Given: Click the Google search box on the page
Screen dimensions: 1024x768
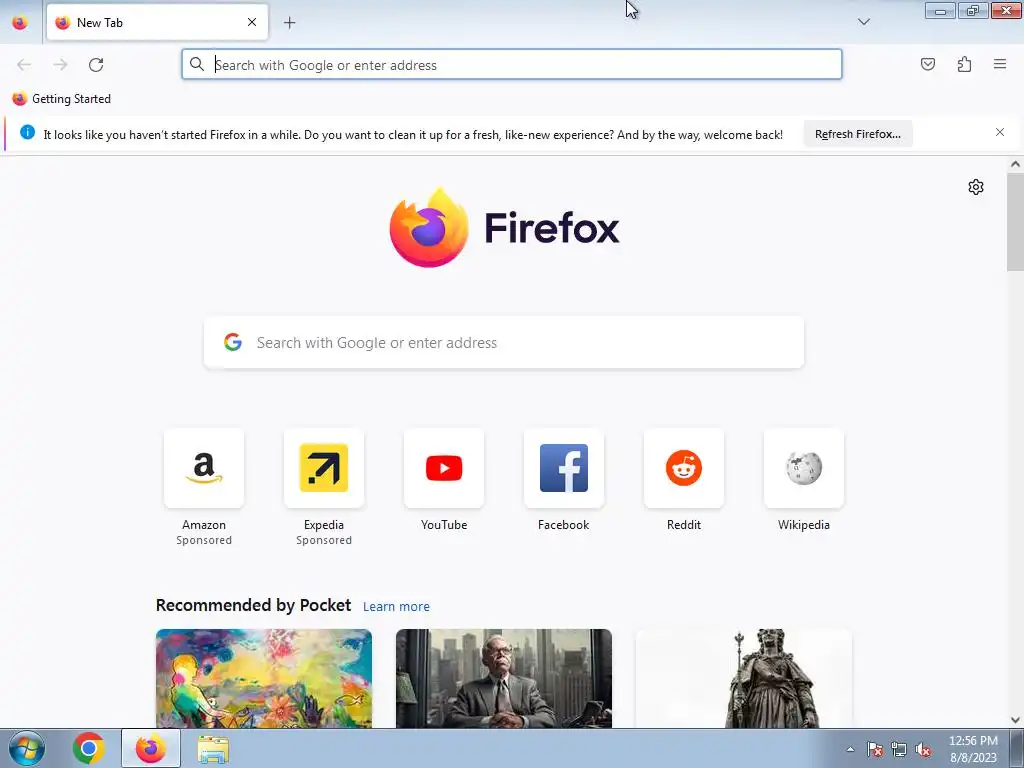Looking at the screenshot, I should (504, 343).
